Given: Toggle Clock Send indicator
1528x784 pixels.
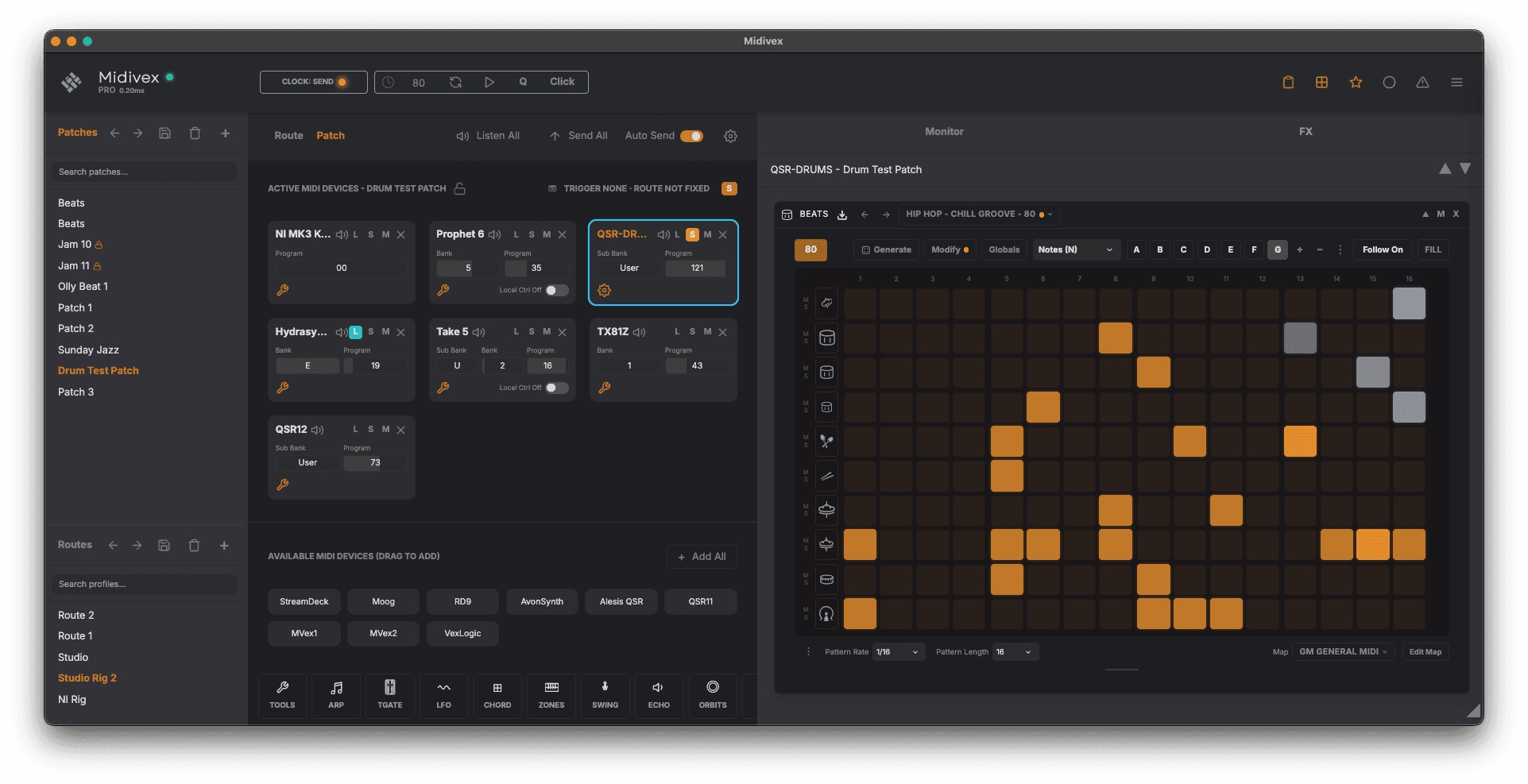Looking at the screenshot, I should pos(342,82).
